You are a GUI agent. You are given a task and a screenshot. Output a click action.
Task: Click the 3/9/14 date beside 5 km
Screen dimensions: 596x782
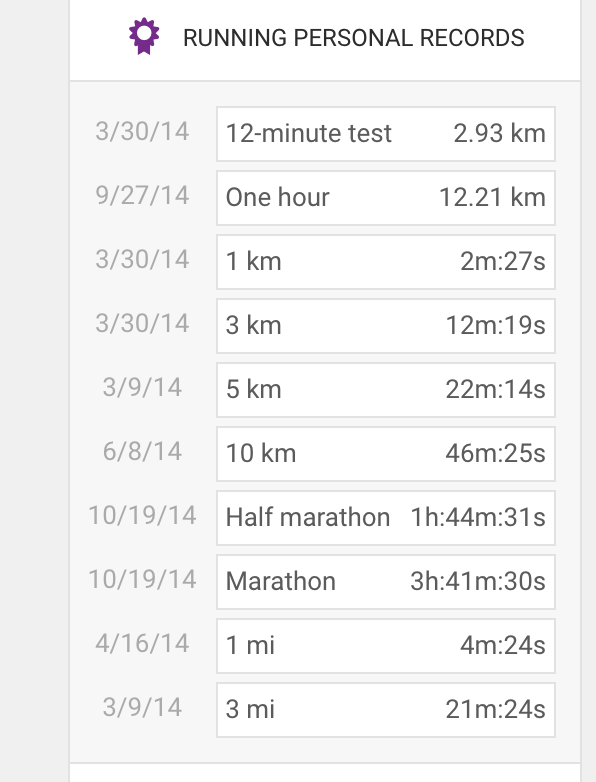[x=142, y=388]
